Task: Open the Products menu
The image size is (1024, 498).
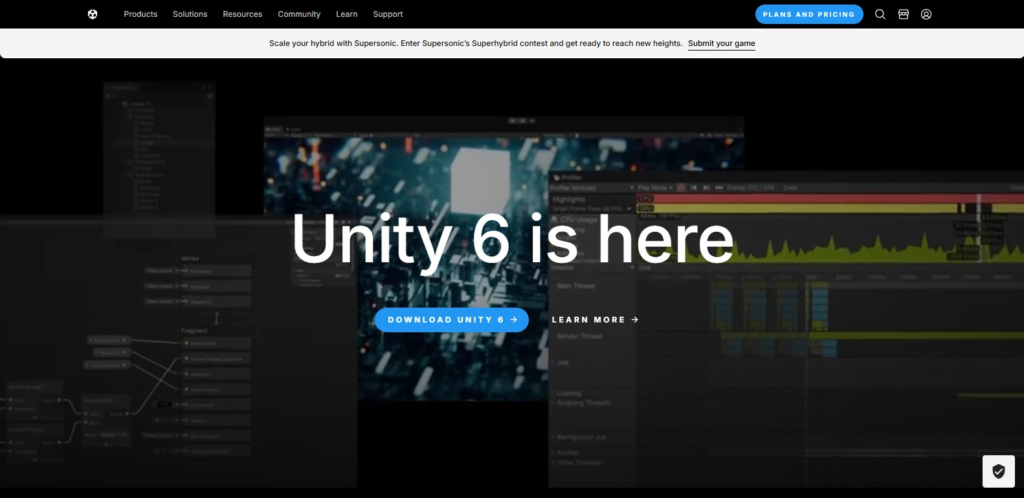Action: [x=140, y=14]
